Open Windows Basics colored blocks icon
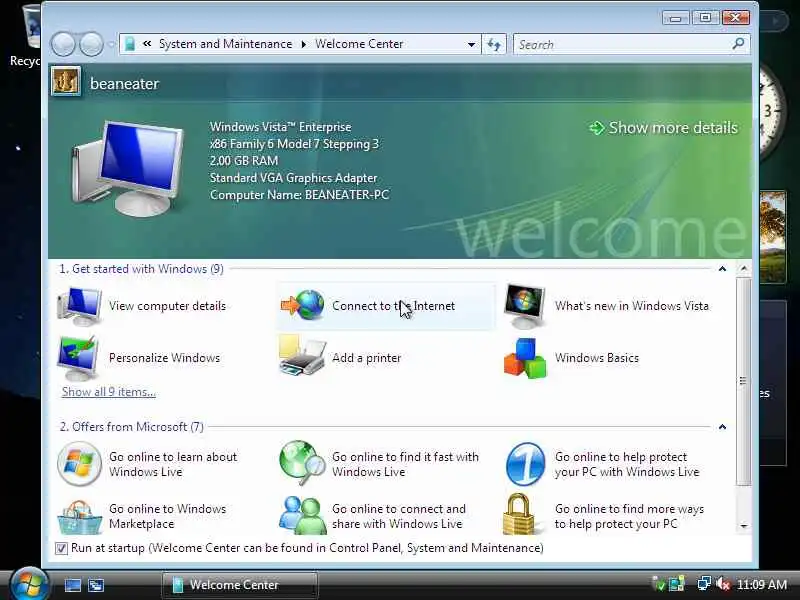This screenshot has height=600, width=800. point(525,358)
